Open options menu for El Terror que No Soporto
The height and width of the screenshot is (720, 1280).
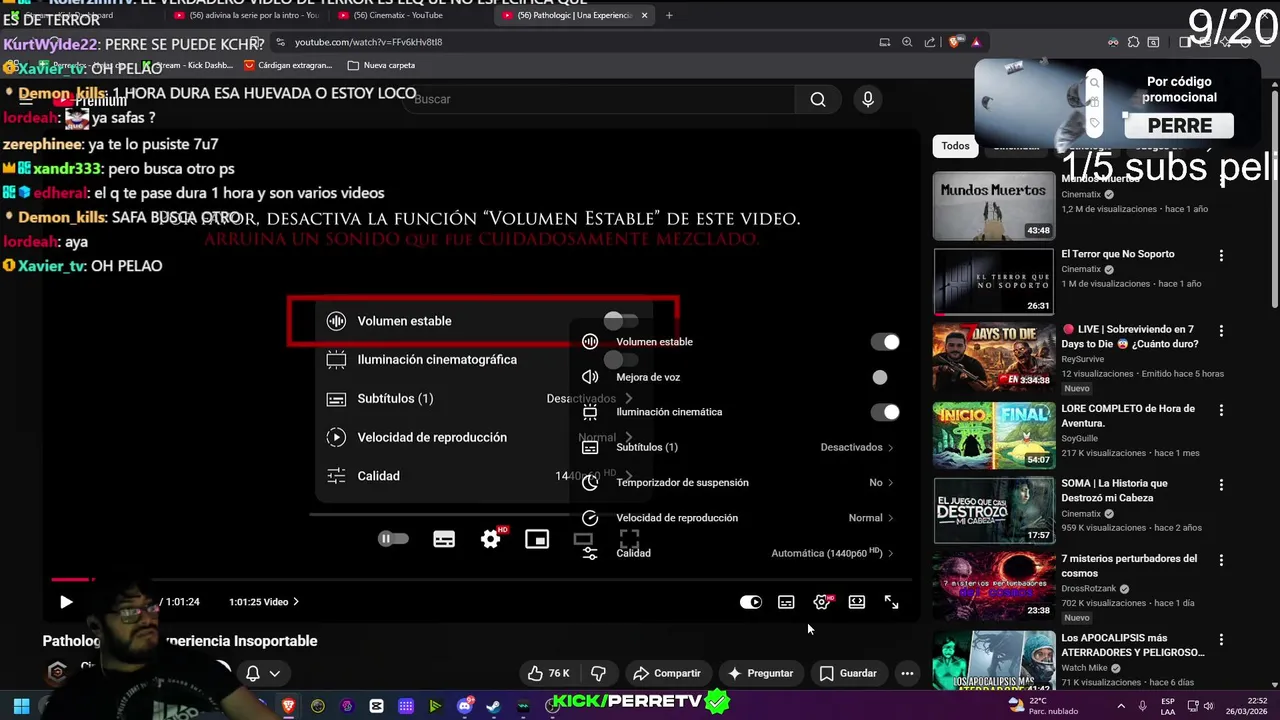[x=1221, y=256]
